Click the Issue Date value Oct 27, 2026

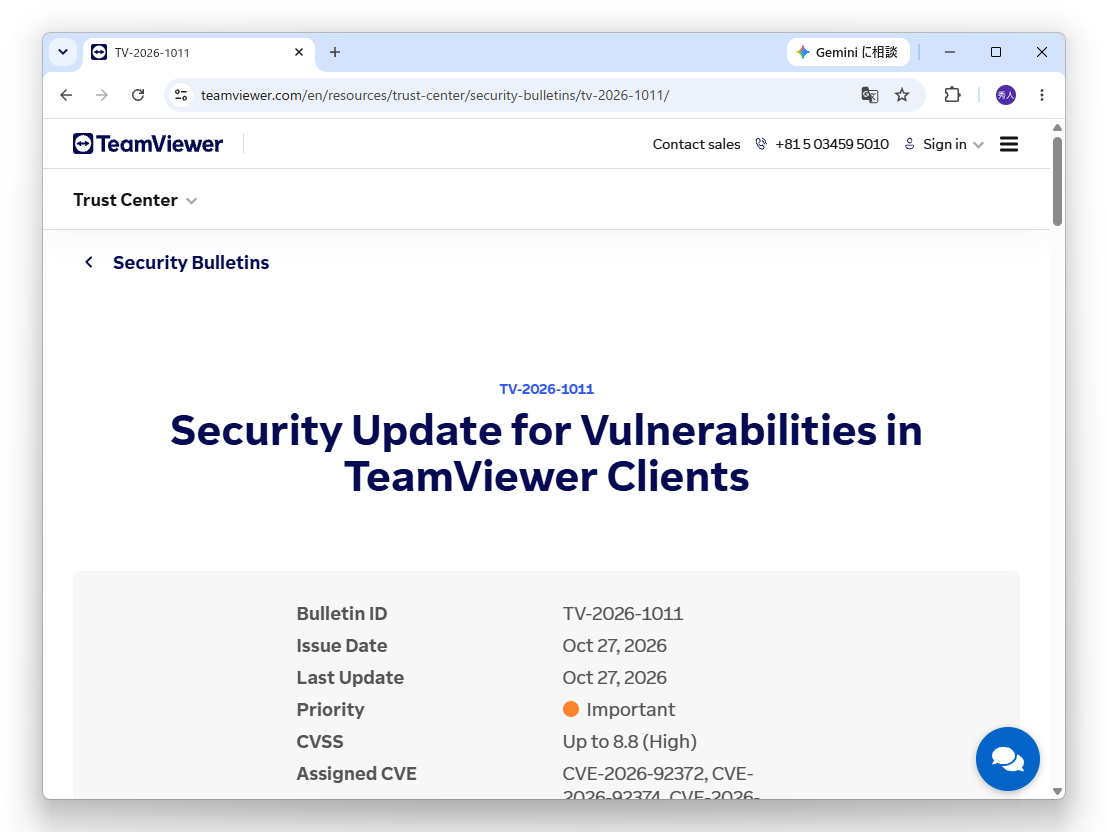click(x=615, y=646)
